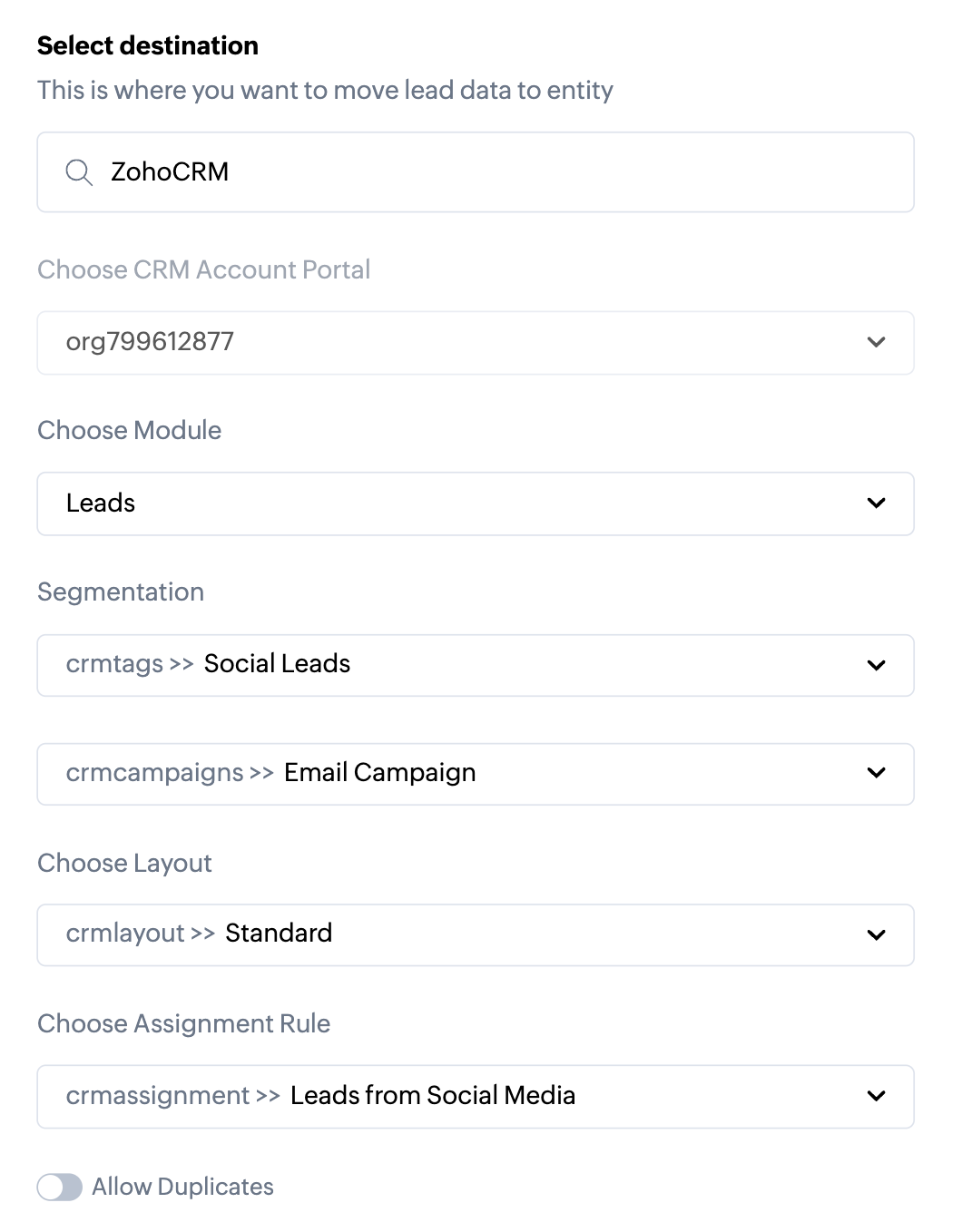Click the Choose Assignment Rule label
This screenshot has height=1232, width=962.
pos(183,1023)
